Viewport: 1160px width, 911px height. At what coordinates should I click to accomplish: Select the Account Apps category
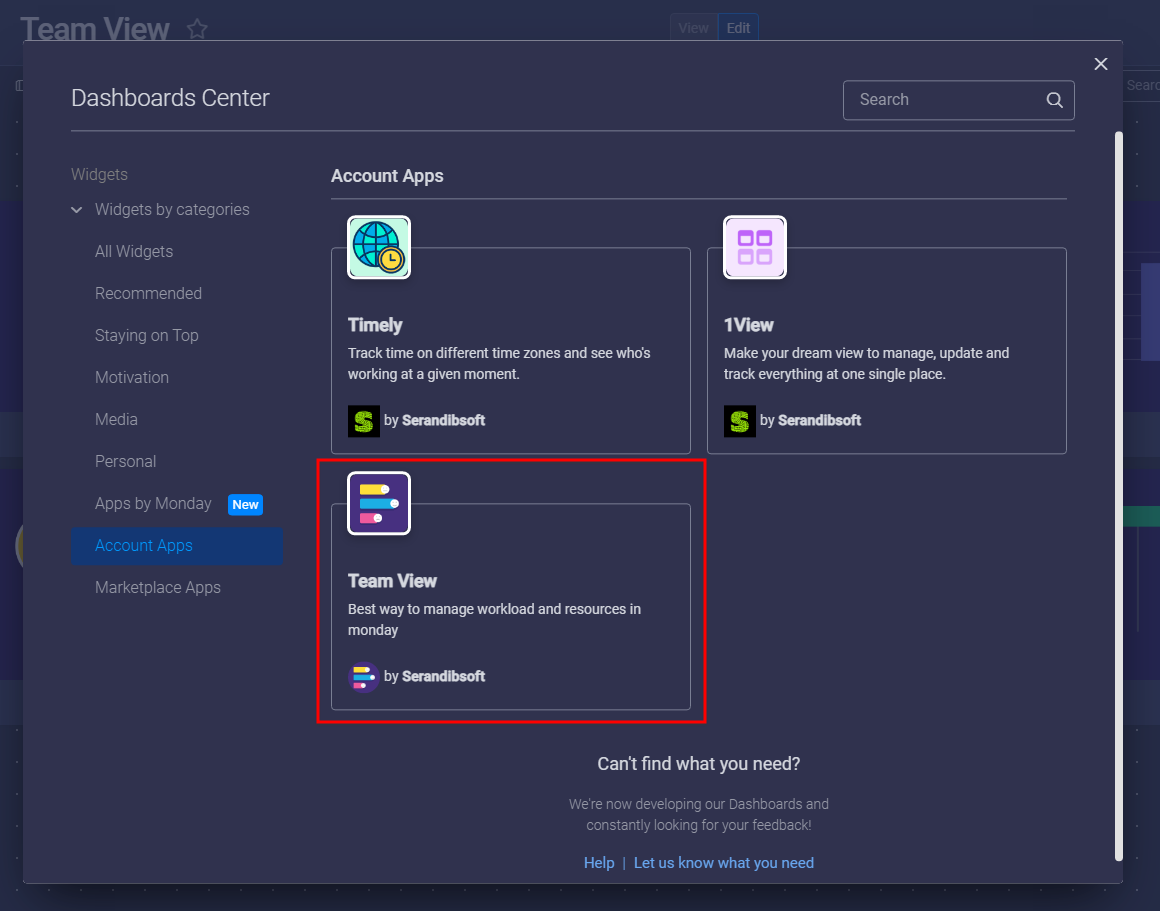click(177, 546)
